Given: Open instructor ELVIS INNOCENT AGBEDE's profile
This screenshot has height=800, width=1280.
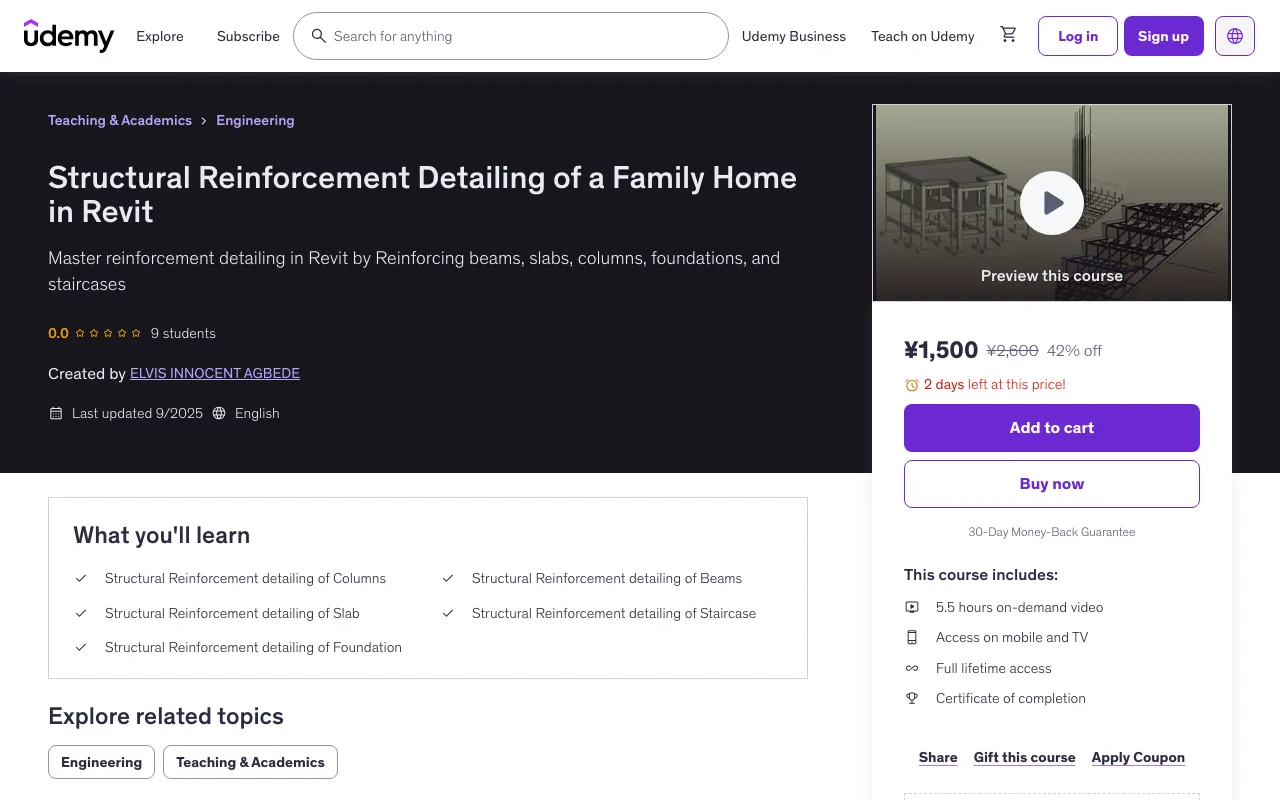Looking at the screenshot, I should point(215,373).
